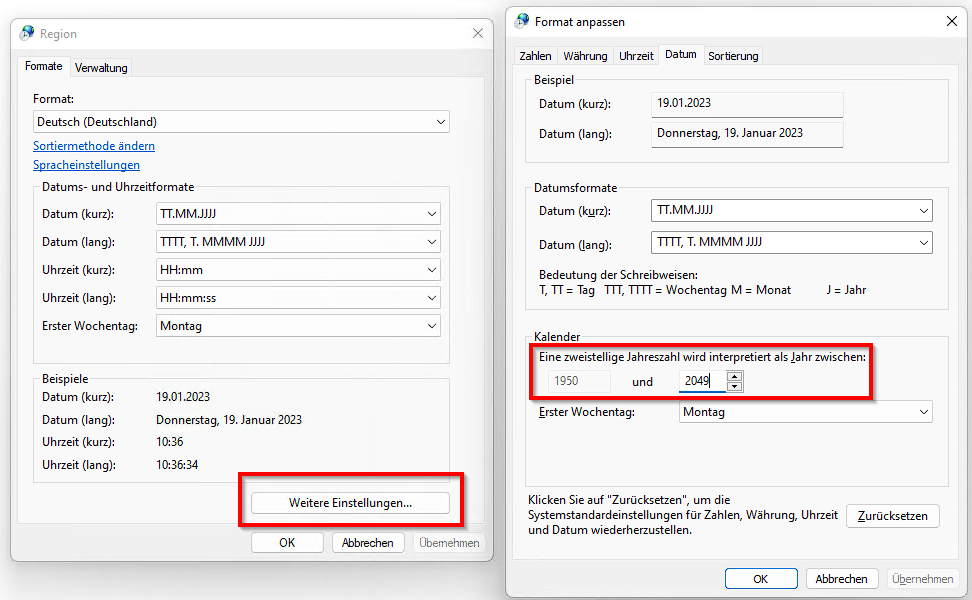The width and height of the screenshot is (972, 600).
Task: Open the Sortierung tab
Action: click(x=733, y=56)
